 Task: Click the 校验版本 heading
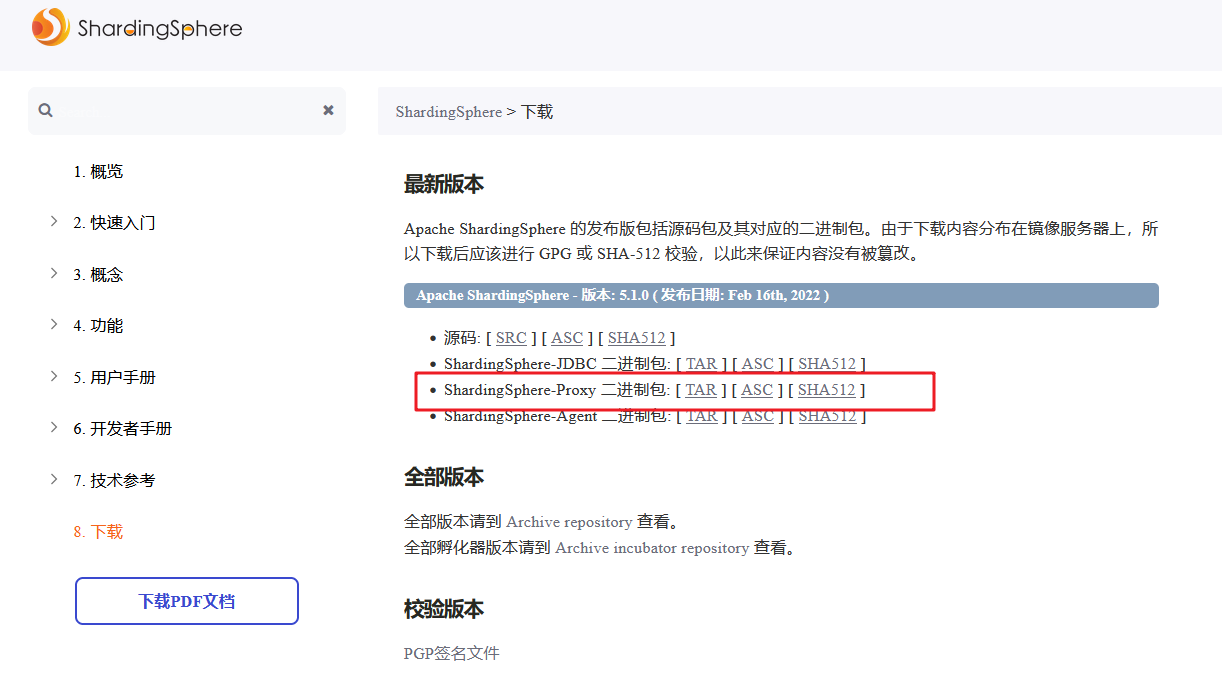click(444, 609)
